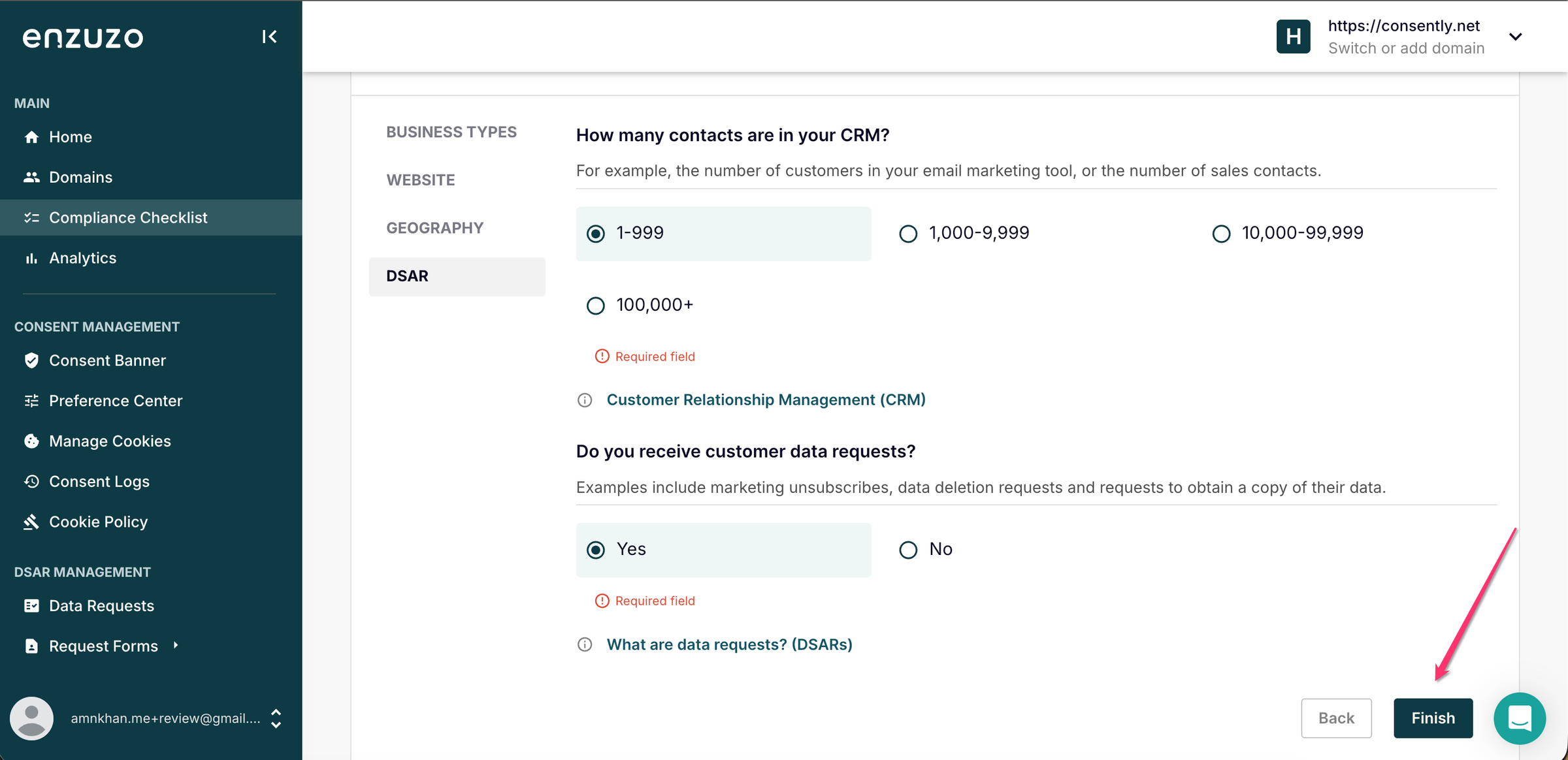This screenshot has width=1568, height=760.
Task: Click the Finish button
Action: (x=1433, y=718)
